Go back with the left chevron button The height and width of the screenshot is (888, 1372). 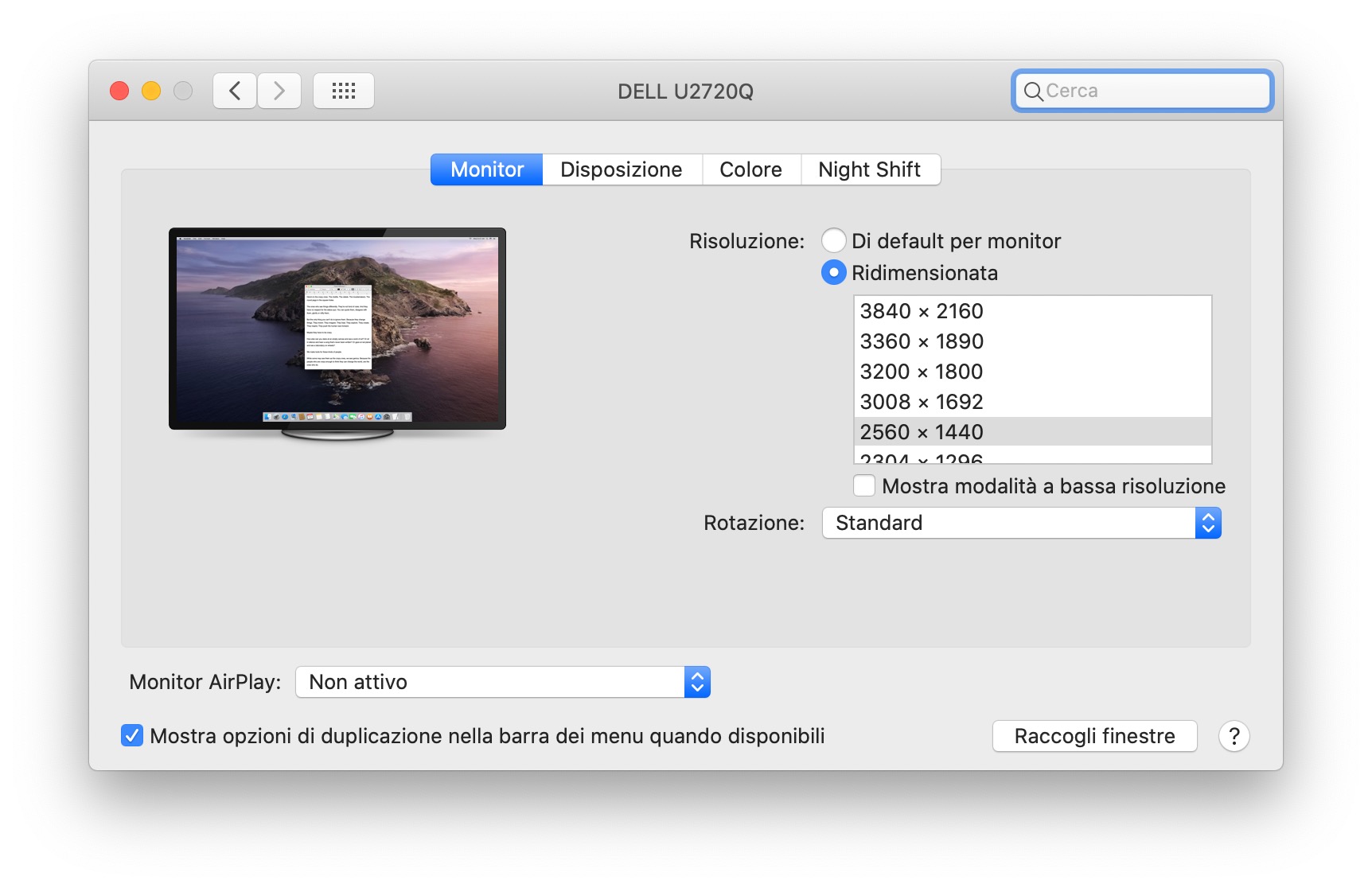click(x=235, y=91)
